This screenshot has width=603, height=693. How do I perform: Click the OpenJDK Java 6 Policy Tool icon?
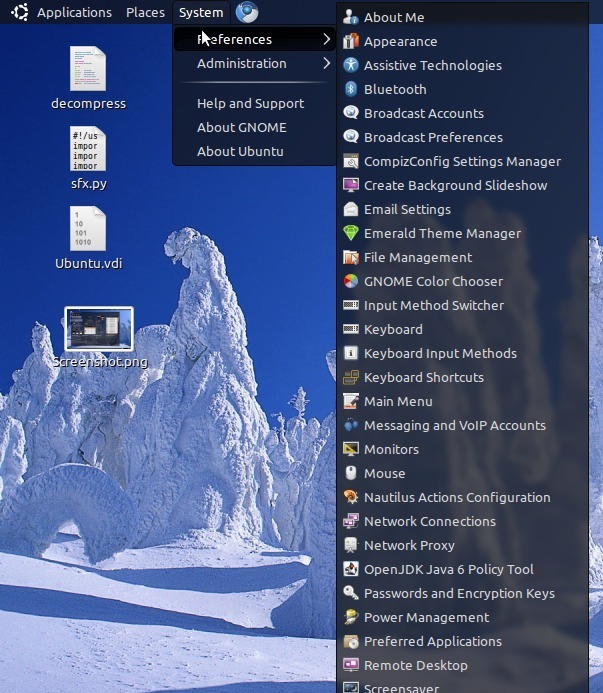pyautogui.click(x=351, y=569)
